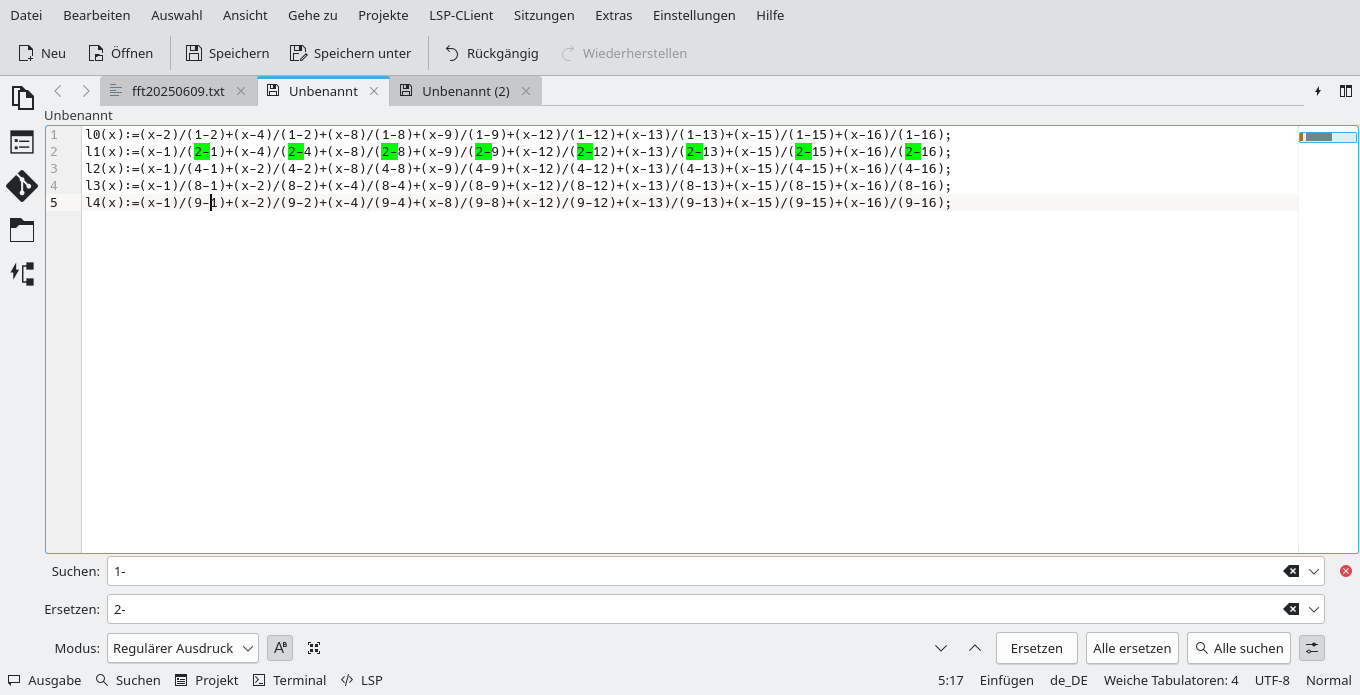
Task: Open the Extras menu
Action: [x=613, y=15]
